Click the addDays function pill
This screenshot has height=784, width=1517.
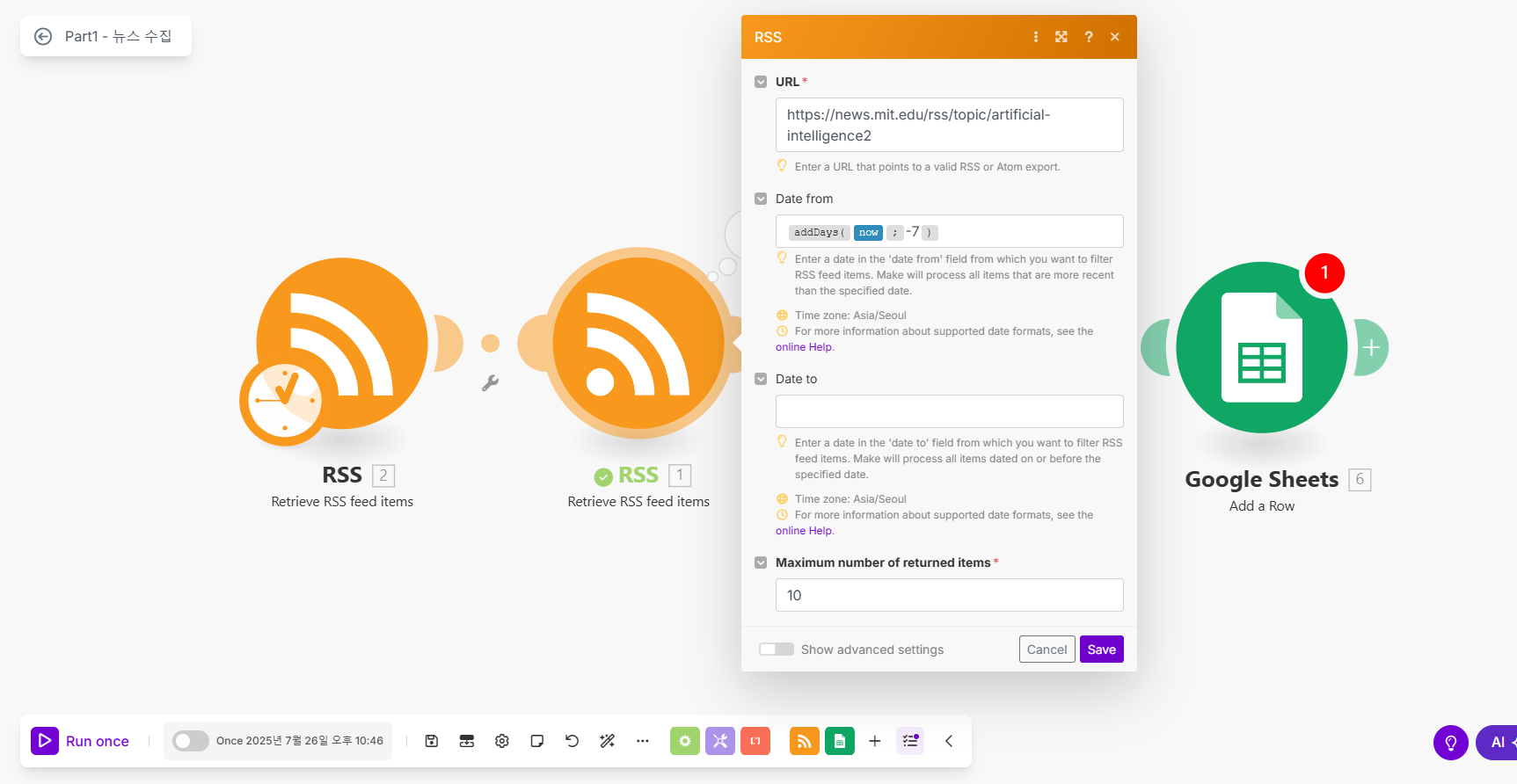819,232
